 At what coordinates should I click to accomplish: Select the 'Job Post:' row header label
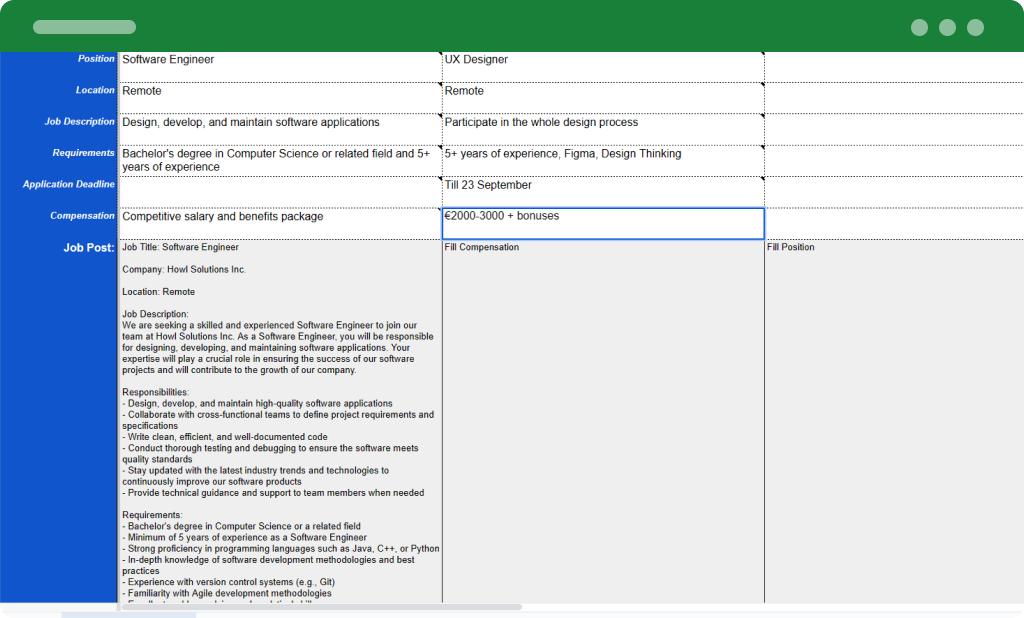coord(88,248)
